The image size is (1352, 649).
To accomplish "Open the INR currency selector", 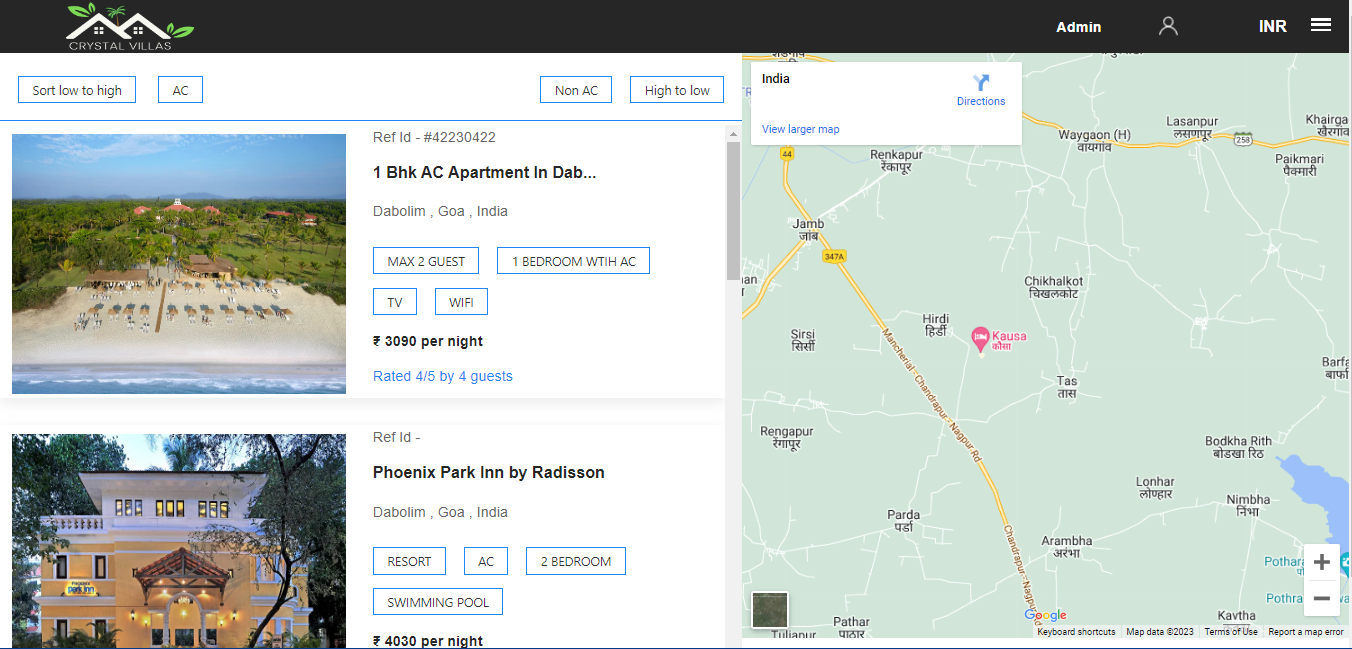I will (x=1273, y=25).
